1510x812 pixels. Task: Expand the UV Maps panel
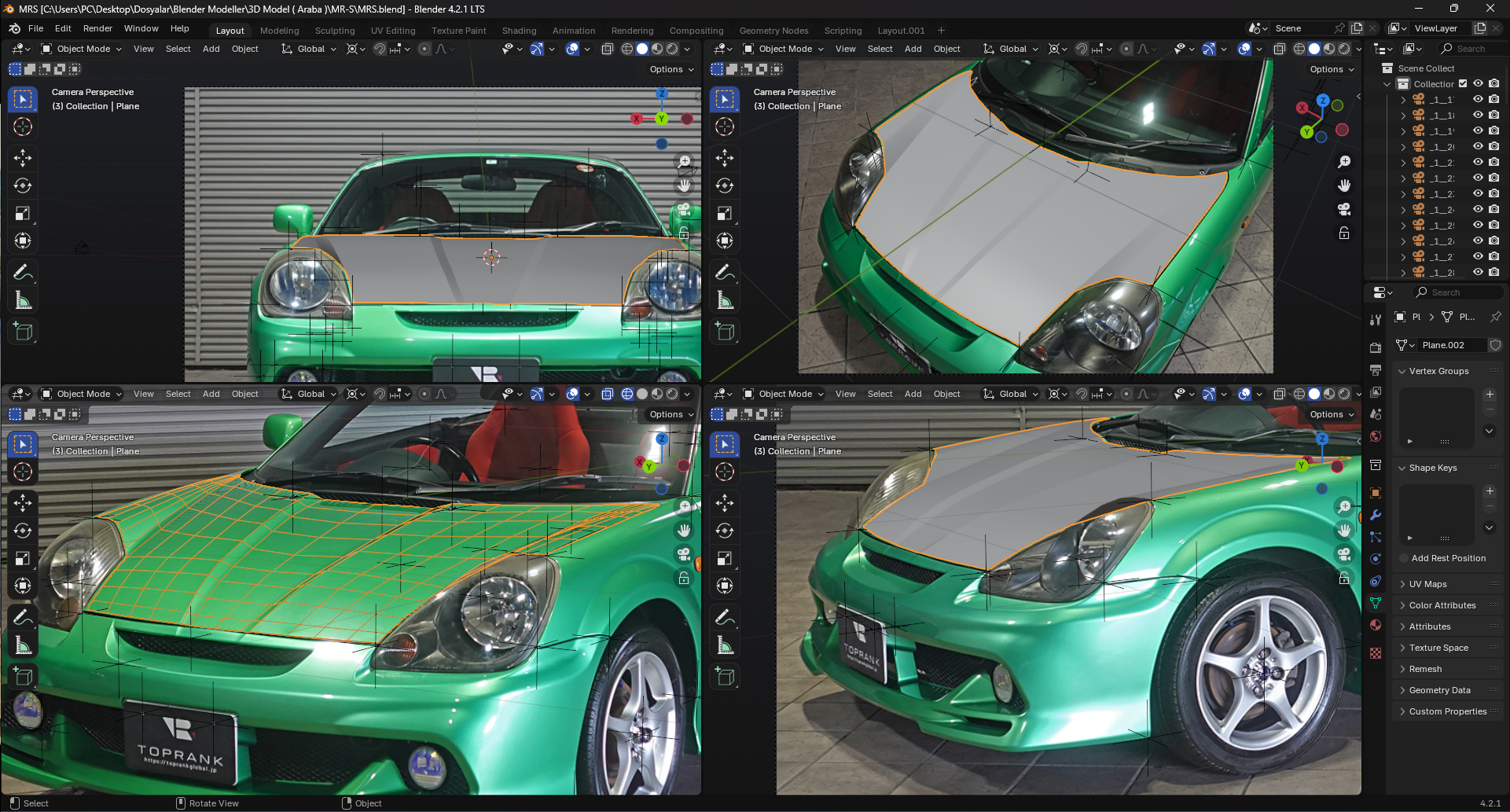tap(1427, 584)
